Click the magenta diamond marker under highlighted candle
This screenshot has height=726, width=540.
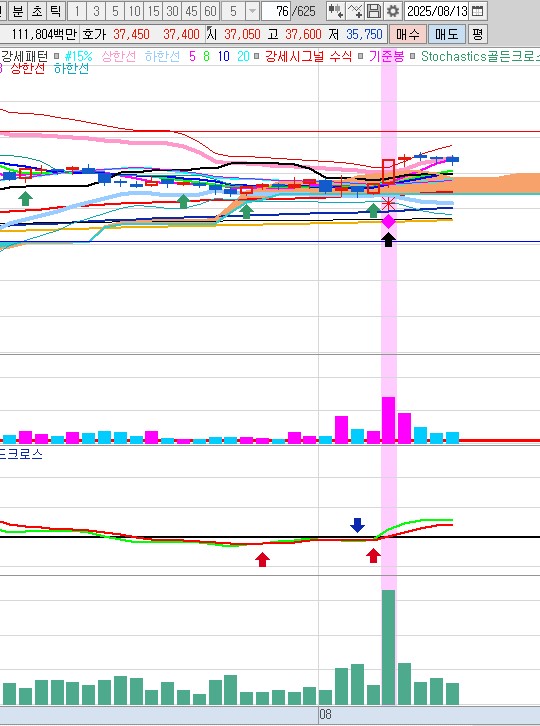tap(389, 221)
